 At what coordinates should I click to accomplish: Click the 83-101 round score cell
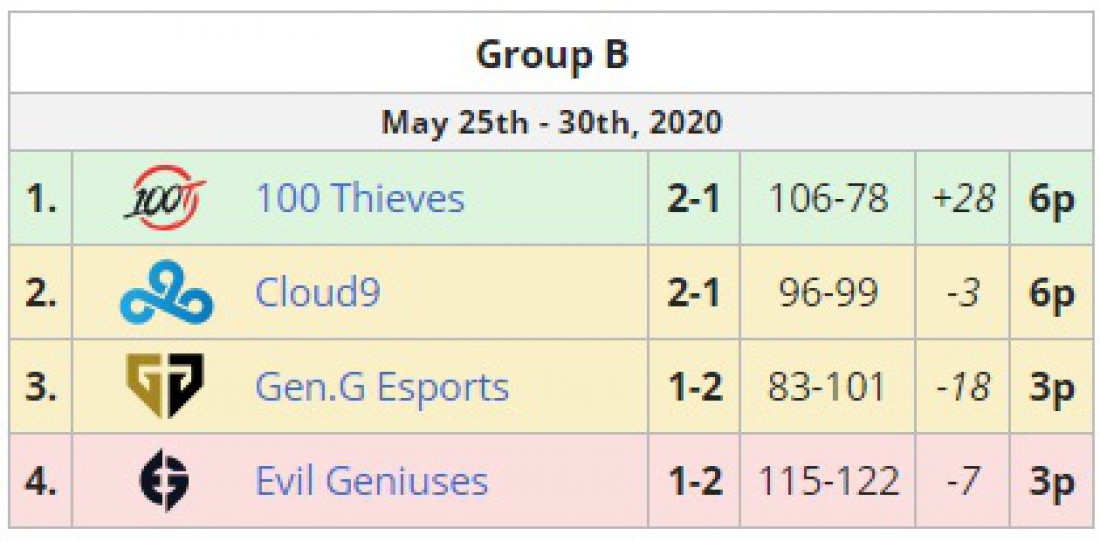tap(828, 386)
